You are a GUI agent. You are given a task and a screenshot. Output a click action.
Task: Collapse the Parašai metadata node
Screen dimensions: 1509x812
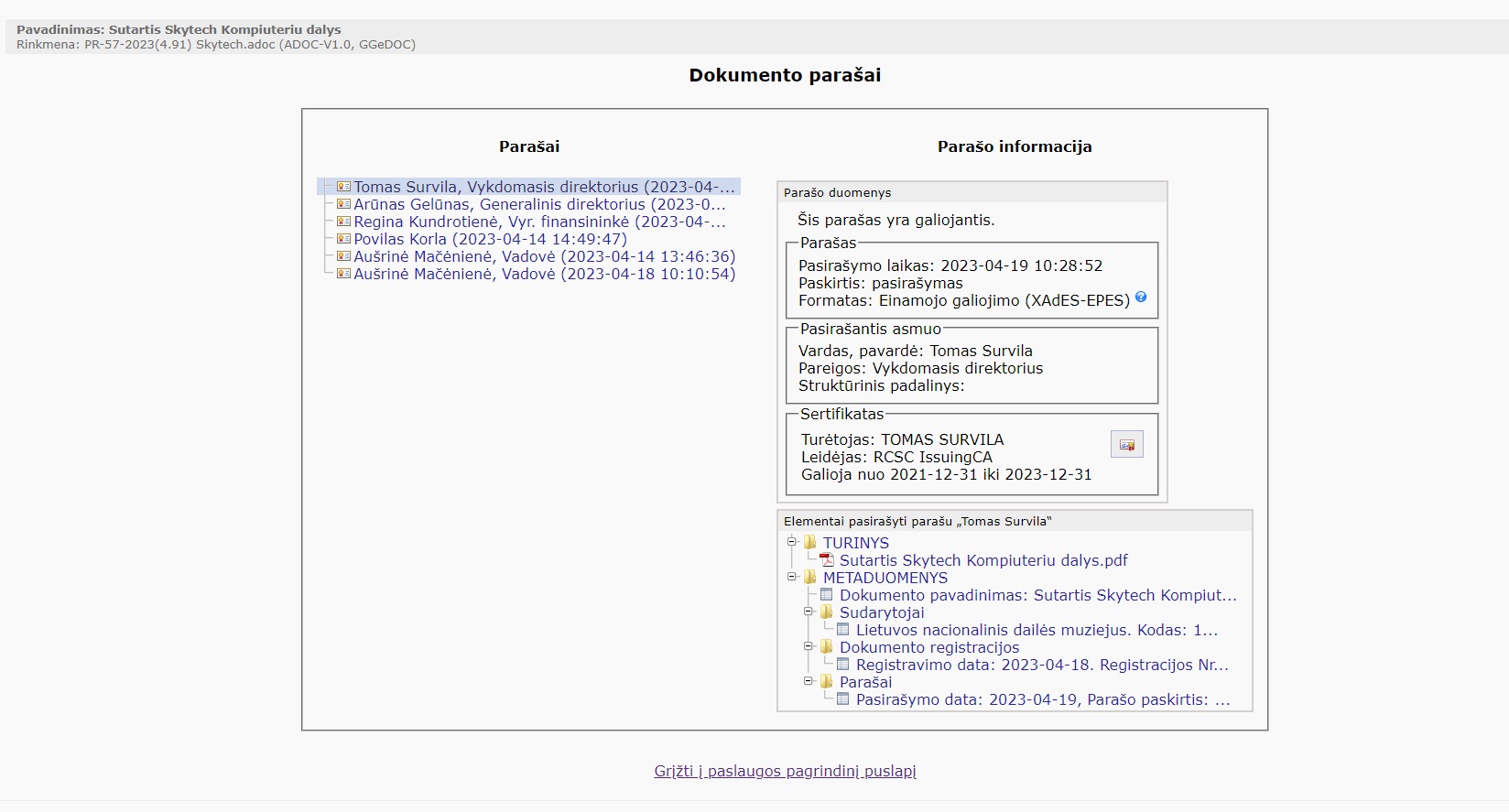click(x=809, y=681)
